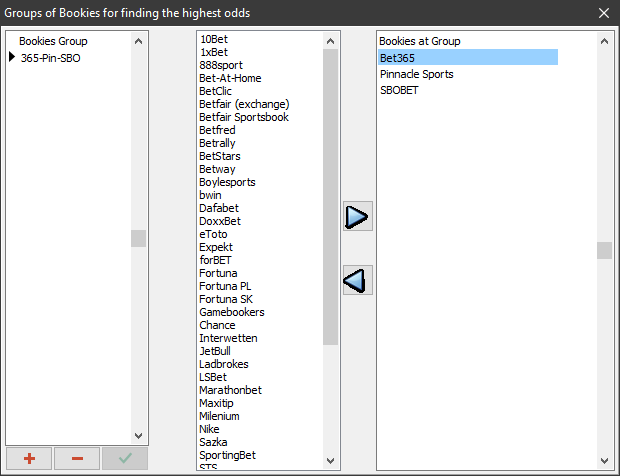
Task: Select bwin bookmaker
Action: [x=210, y=195]
